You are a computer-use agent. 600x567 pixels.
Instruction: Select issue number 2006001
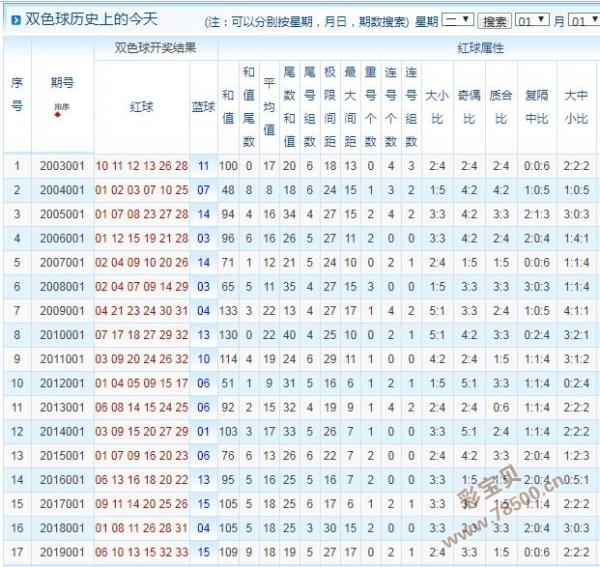[62, 238]
